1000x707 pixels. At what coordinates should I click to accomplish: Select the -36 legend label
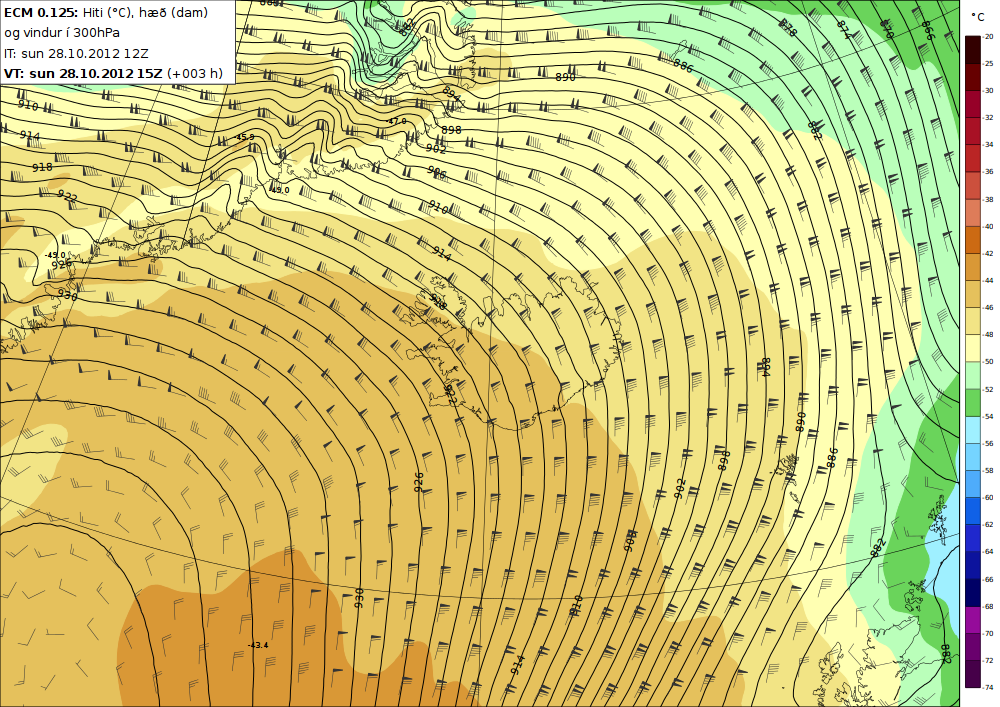(x=988, y=172)
